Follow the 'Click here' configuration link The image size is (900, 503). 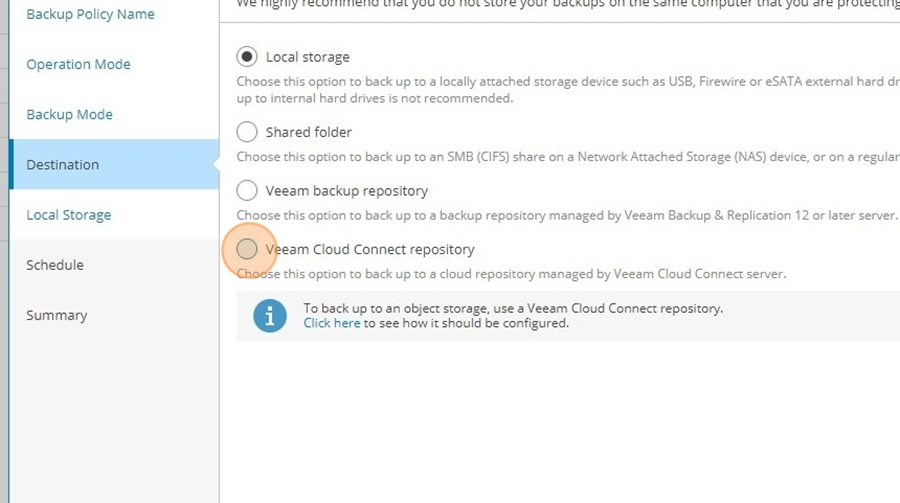click(332, 323)
